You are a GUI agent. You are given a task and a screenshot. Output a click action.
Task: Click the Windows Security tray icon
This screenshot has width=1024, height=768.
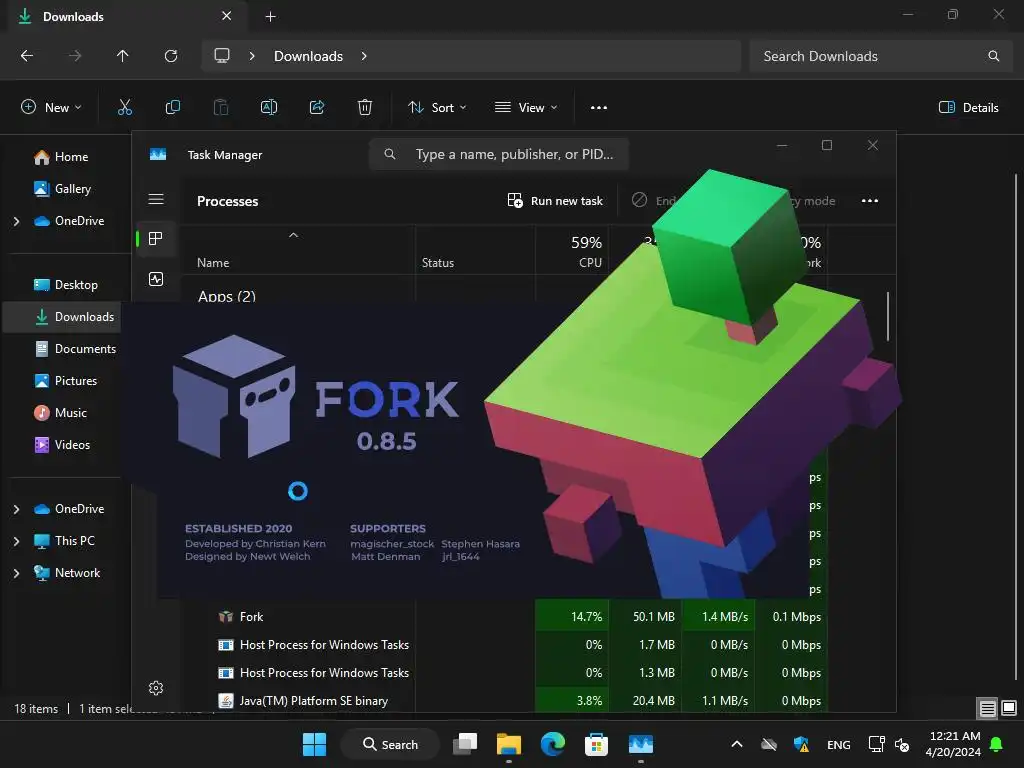[801, 744]
